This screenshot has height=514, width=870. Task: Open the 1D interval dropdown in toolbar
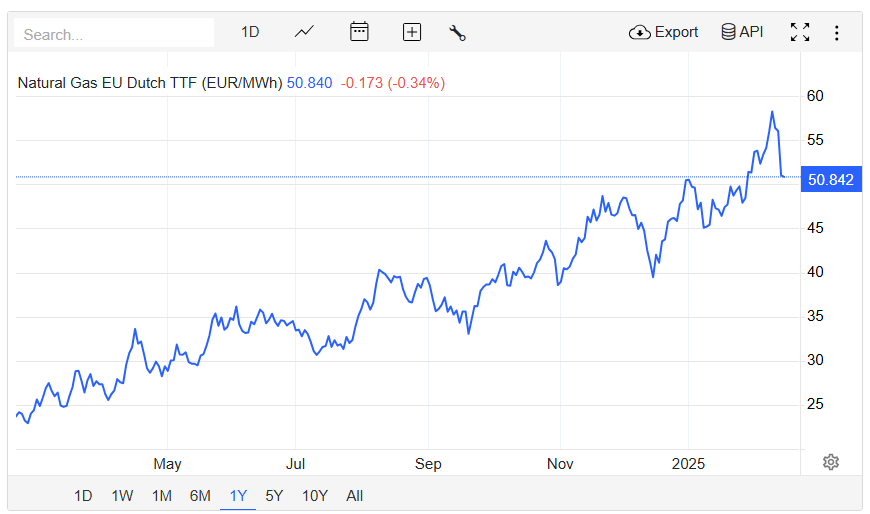pos(250,32)
